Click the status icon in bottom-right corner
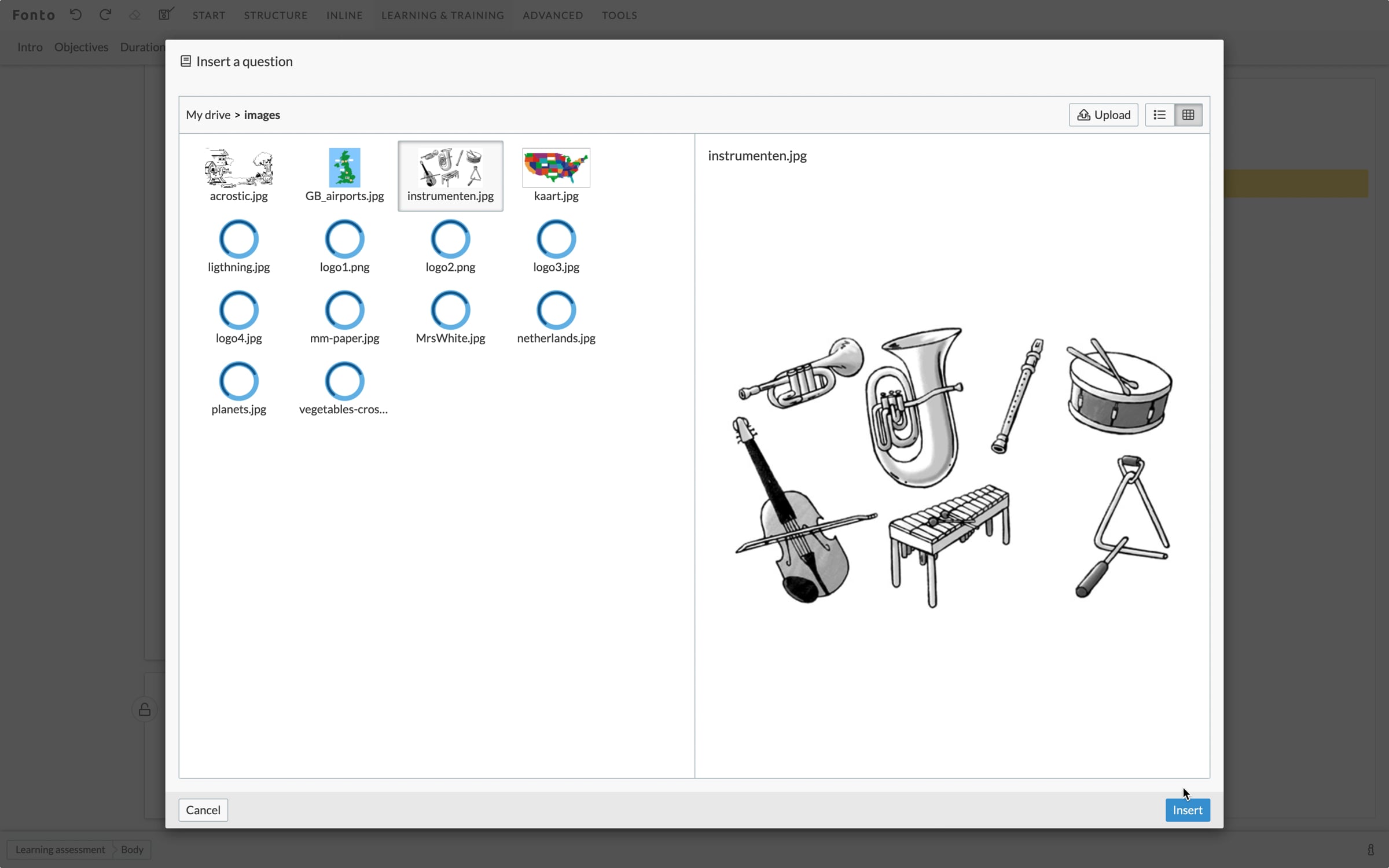This screenshot has width=1389, height=868. 1370,849
